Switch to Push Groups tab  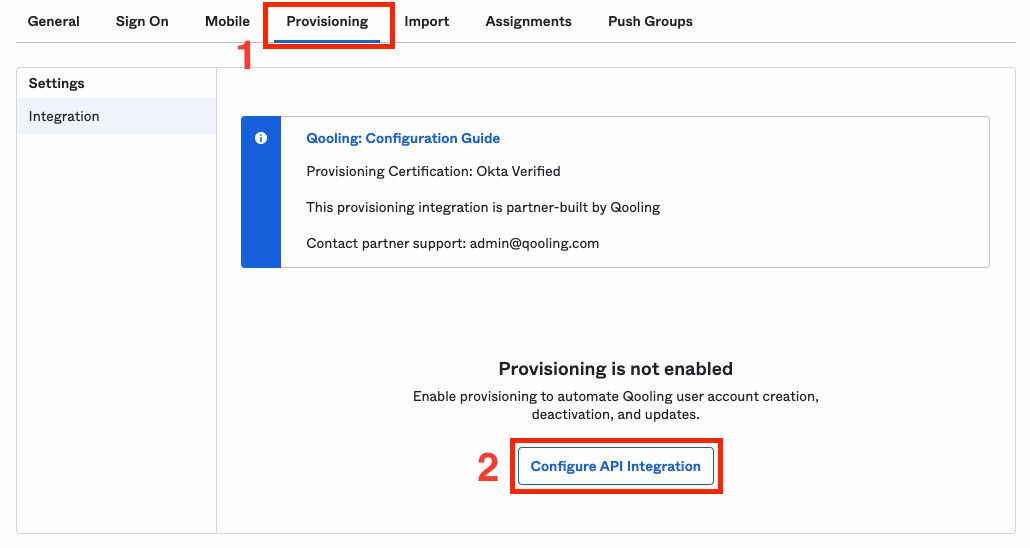[650, 21]
